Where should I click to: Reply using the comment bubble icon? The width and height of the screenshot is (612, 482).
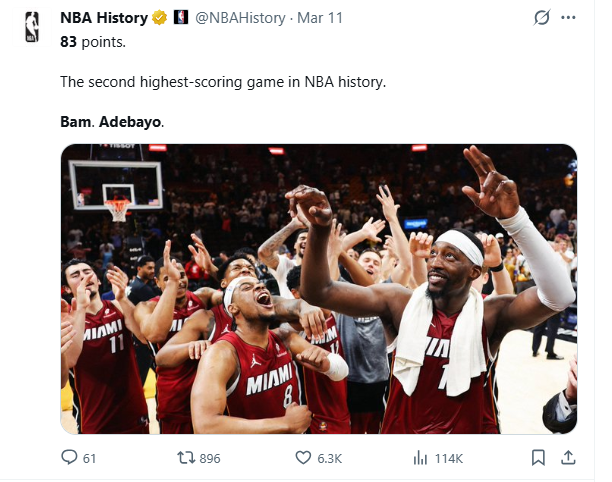[x=69, y=458]
